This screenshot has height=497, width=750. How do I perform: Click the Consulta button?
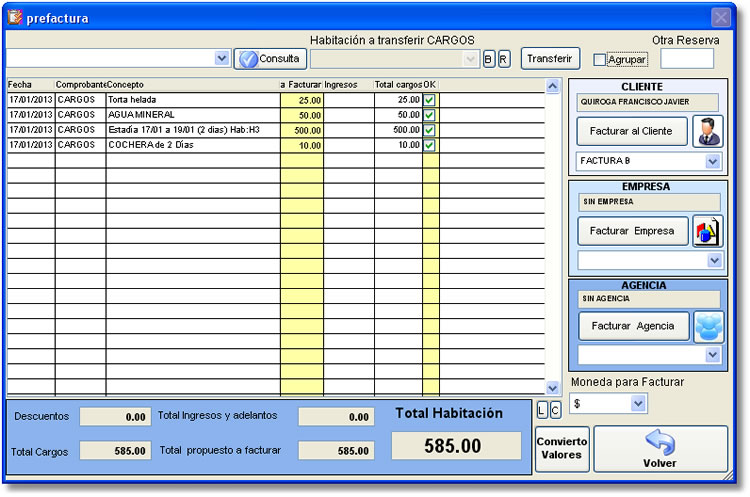pos(270,59)
